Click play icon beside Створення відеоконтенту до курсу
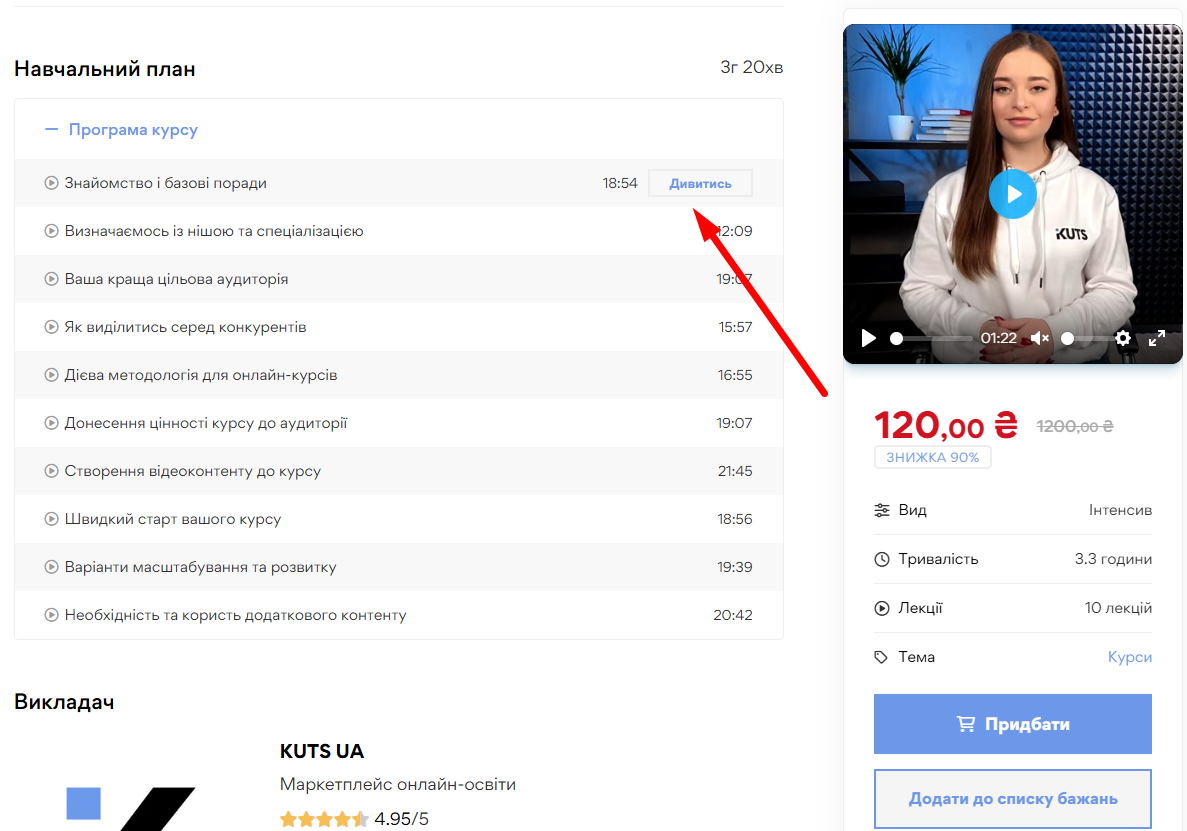Screen dimensions: 1187x831 [x=52, y=471]
